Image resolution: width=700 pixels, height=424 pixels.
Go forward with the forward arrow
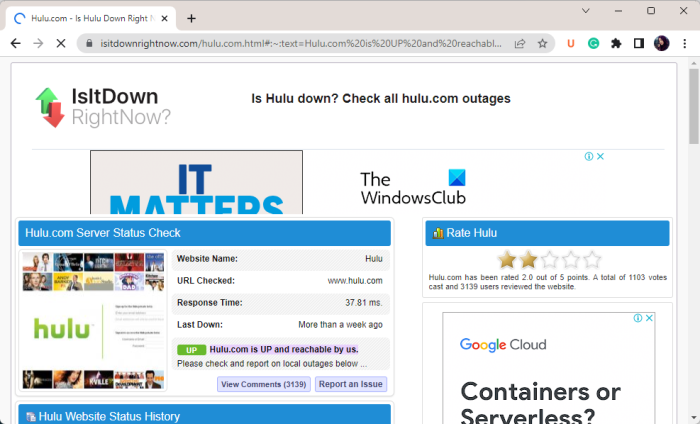(38, 43)
